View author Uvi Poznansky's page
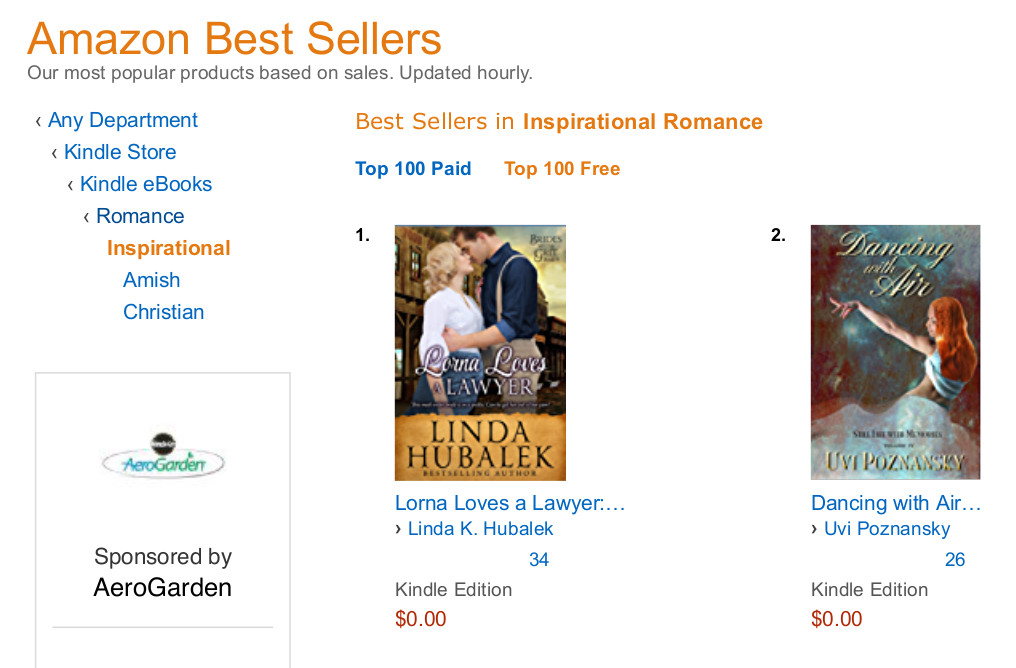Image resolution: width=1016 pixels, height=668 pixels. 887,529
